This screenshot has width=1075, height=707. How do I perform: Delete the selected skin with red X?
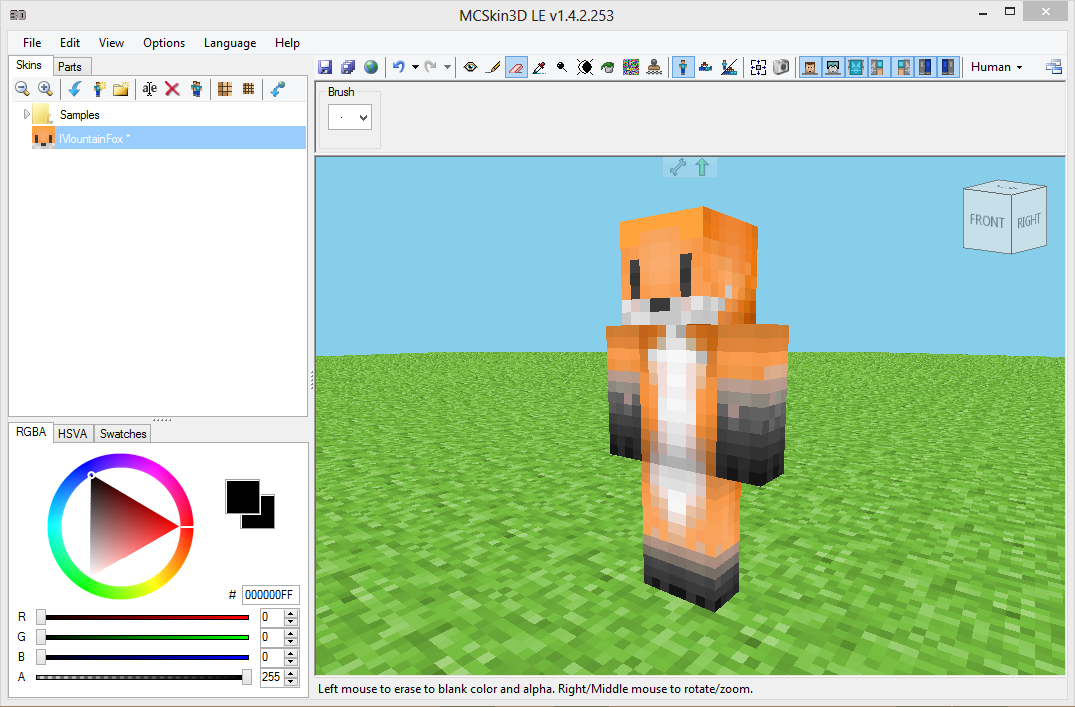[172, 88]
